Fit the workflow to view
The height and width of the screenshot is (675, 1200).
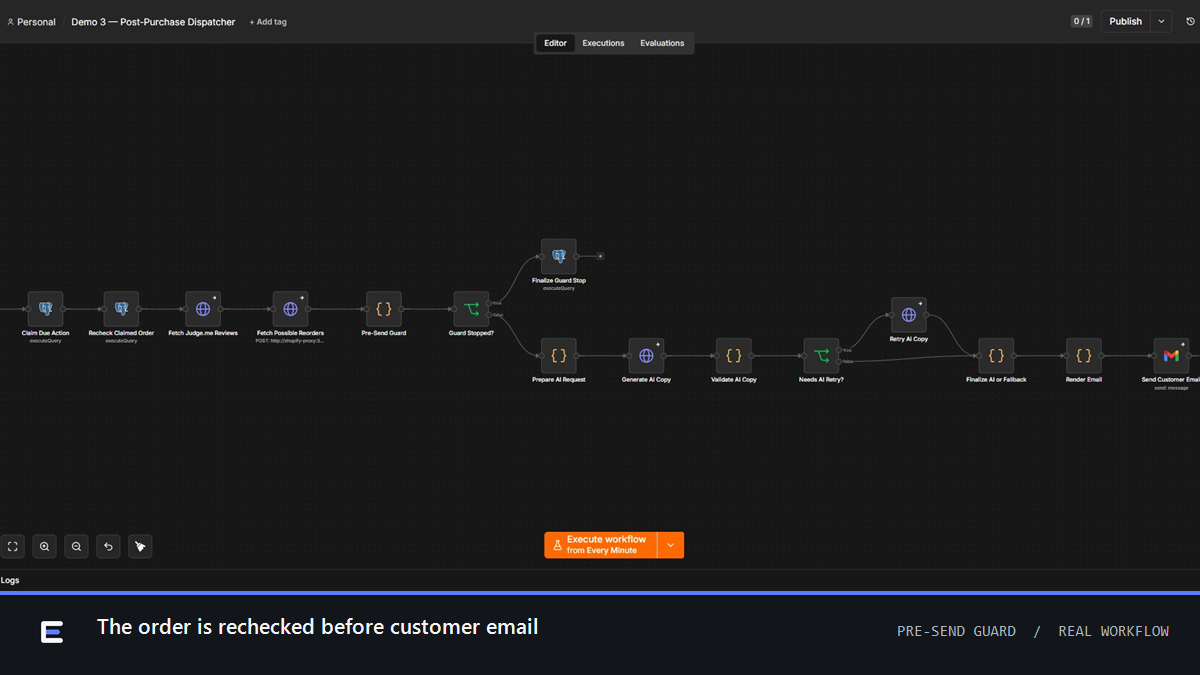pos(13,546)
